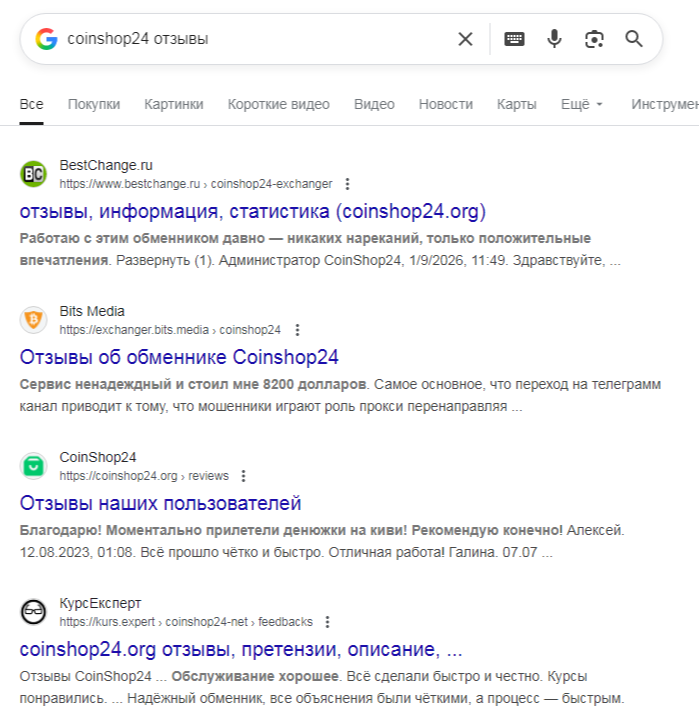Open three-dot menu for Bits Media result
The height and width of the screenshot is (714, 699).
pos(296,330)
